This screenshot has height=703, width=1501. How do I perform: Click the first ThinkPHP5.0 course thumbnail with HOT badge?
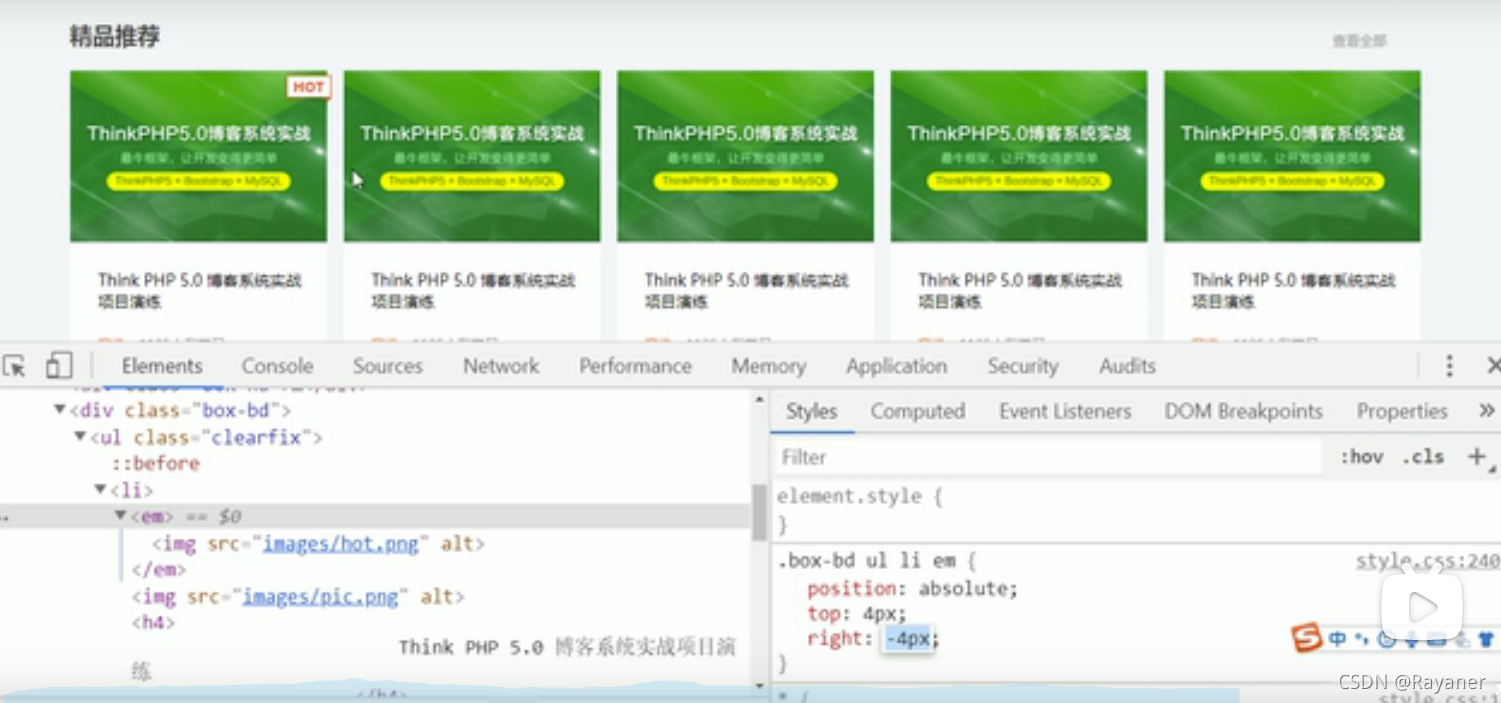[198, 156]
